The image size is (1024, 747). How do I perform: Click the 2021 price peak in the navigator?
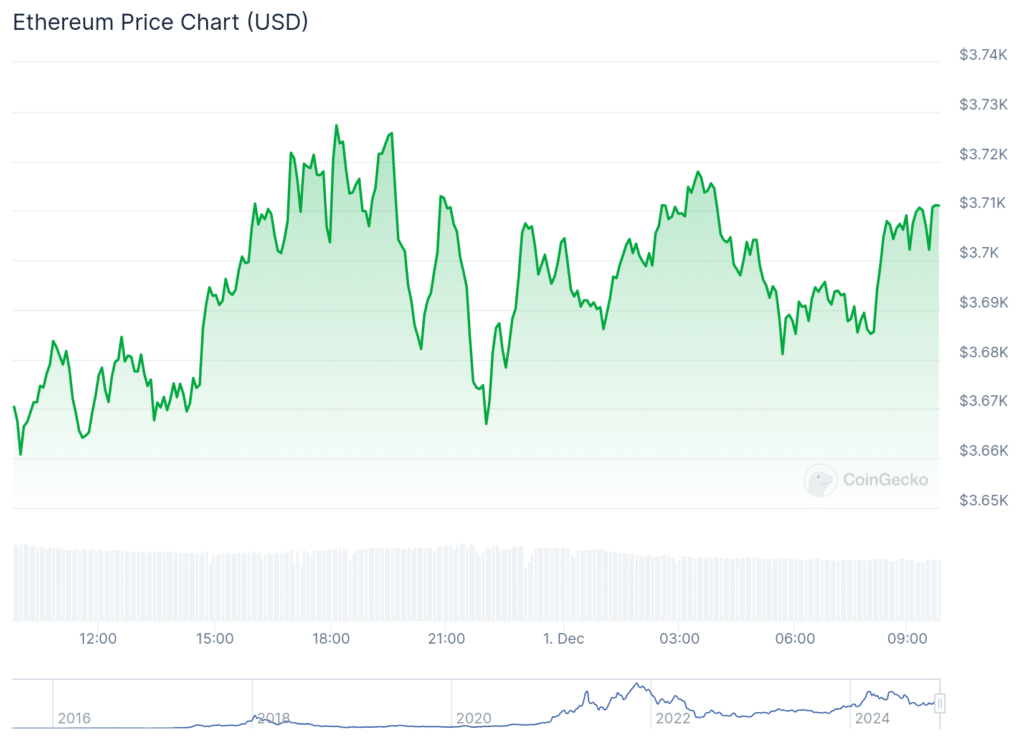click(x=637, y=686)
